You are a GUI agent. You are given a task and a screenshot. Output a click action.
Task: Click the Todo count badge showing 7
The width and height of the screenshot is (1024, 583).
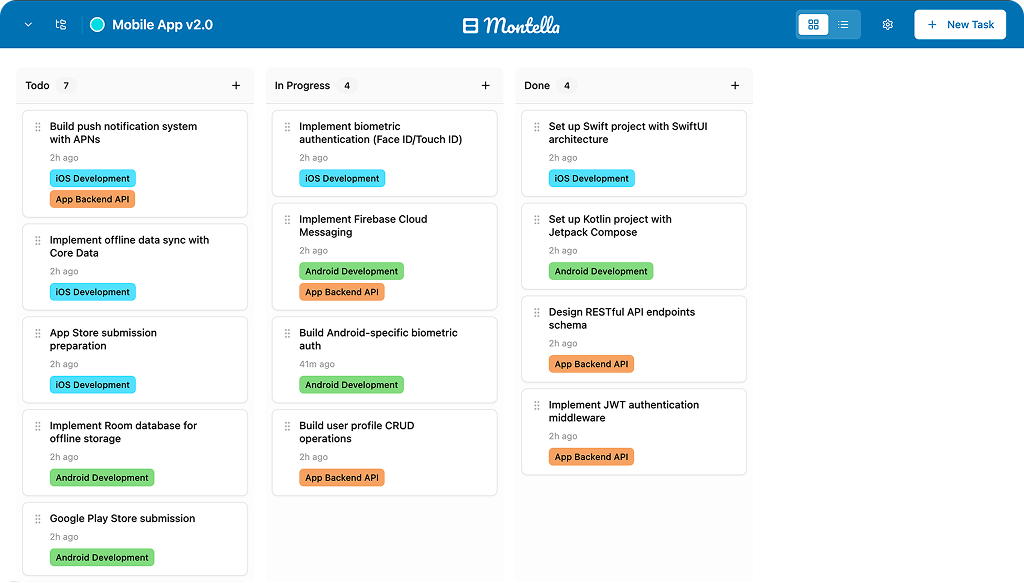(64, 85)
